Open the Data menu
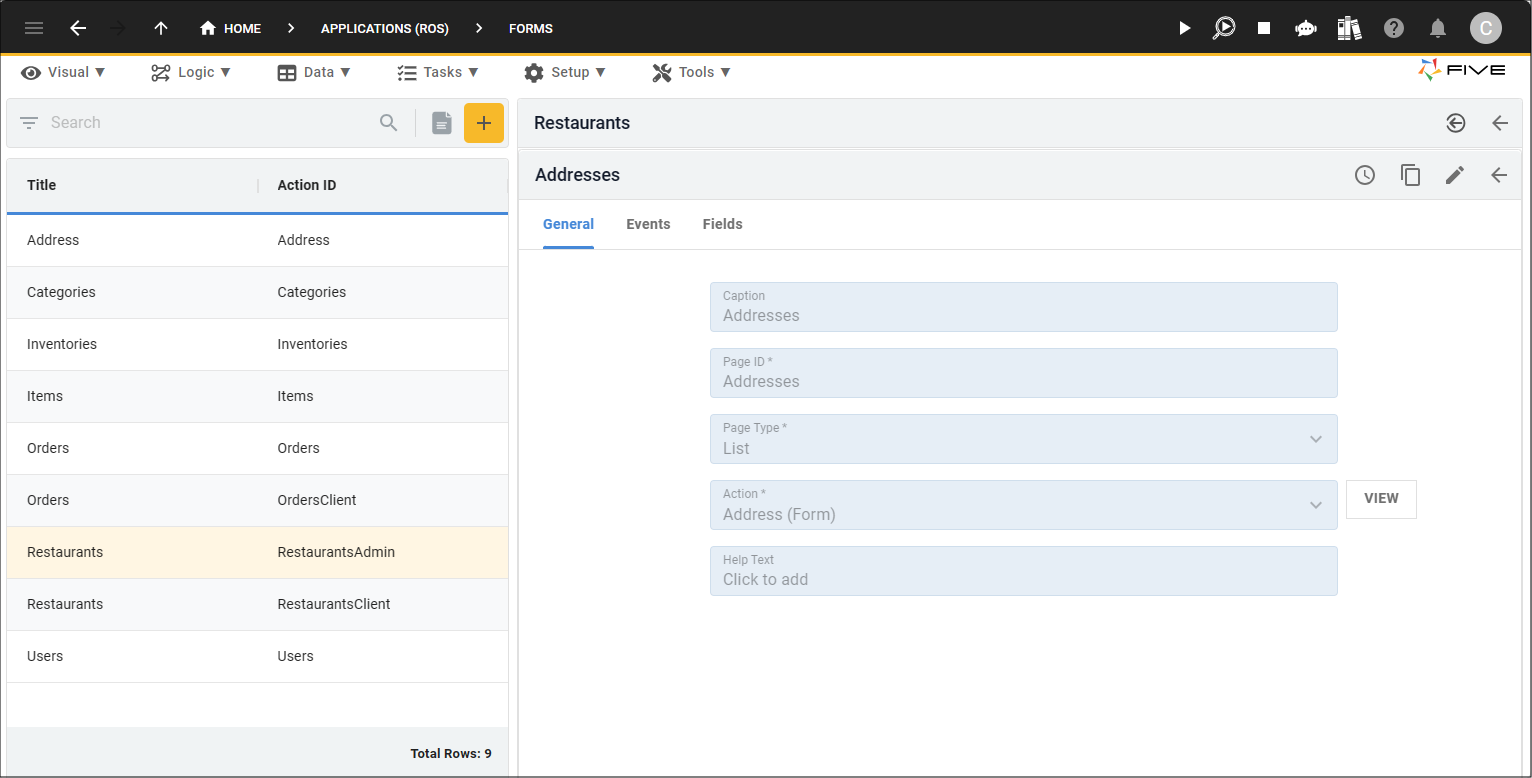 pyautogui.click(x=314, y=72)
